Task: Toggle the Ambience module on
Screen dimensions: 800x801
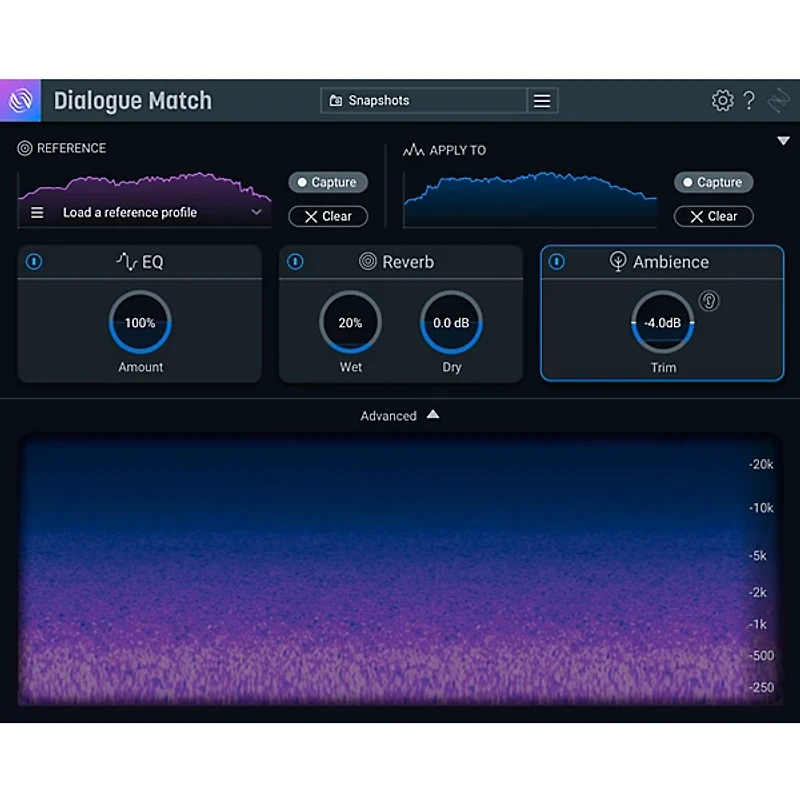Action: pos(556,262)
